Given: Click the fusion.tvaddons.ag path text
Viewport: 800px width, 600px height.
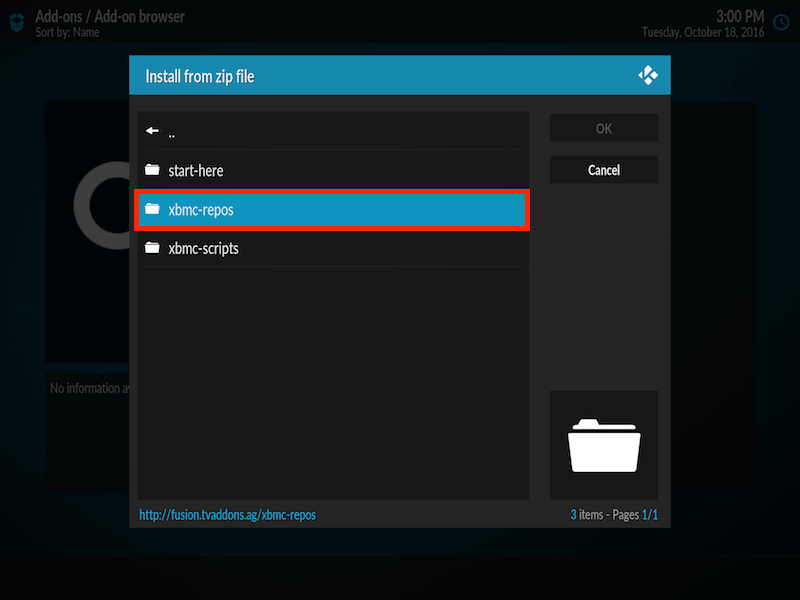Looking at the screenshot, I should (x=228, y=515).
